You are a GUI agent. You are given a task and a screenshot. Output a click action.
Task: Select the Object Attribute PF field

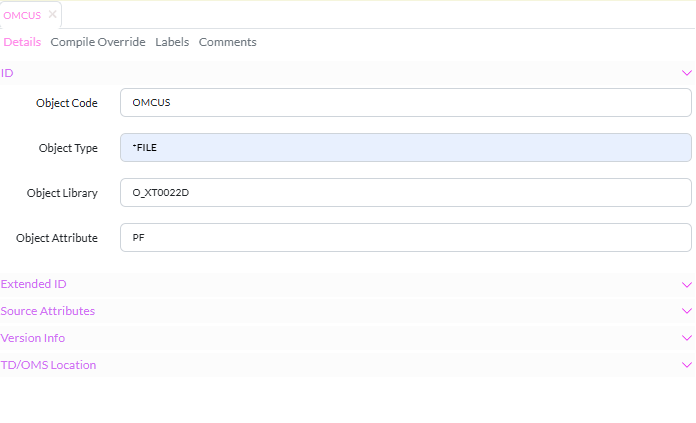[405, 238]
